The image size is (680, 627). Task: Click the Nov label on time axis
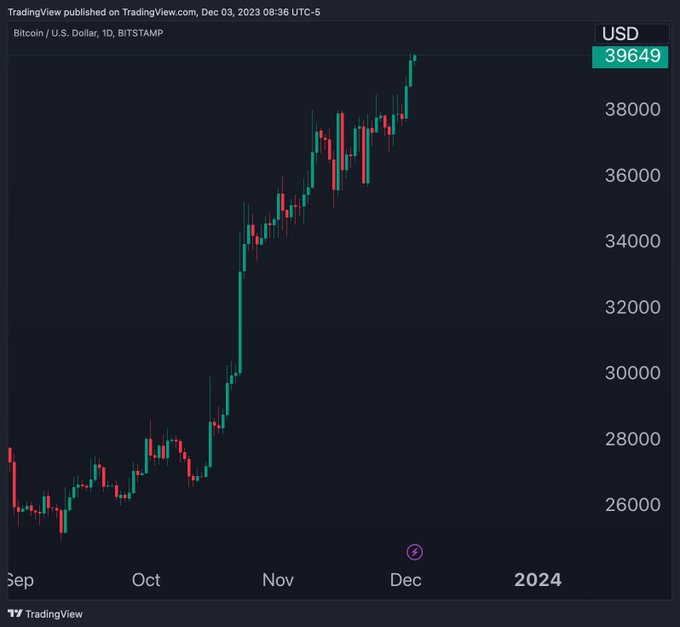pyautogui.click(x=278, y=580)
